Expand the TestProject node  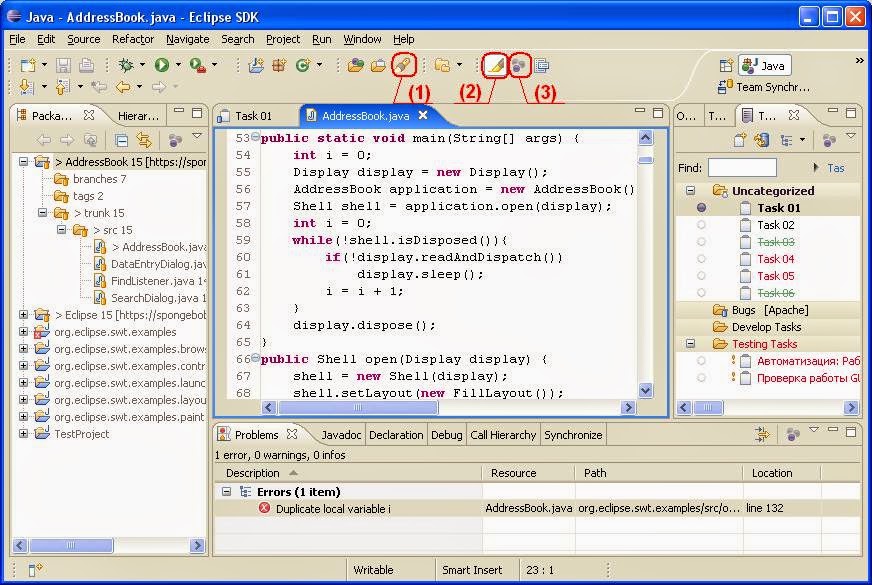click(x=23, y=433)
